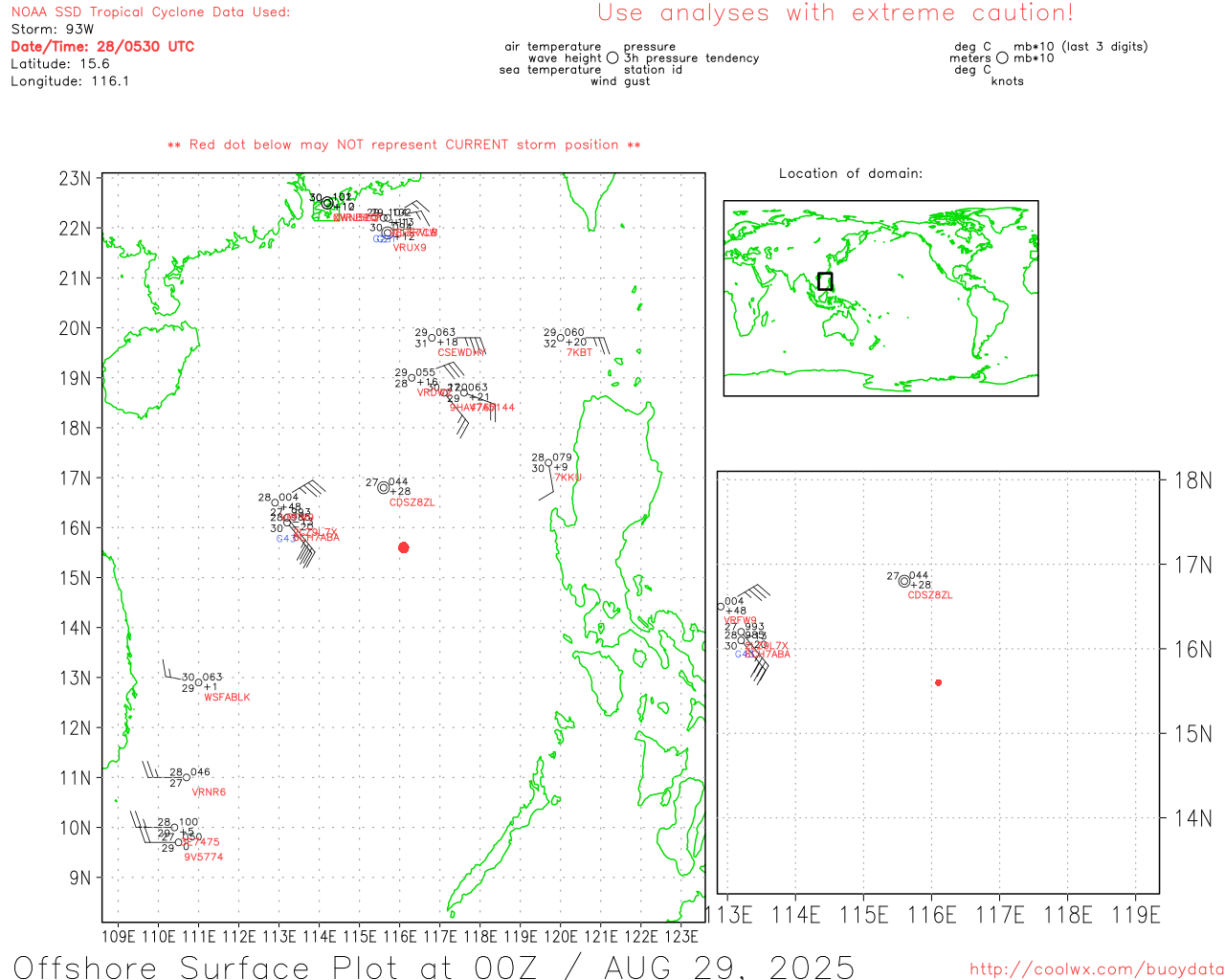
Task: Click the red storm position dot on main map
Action: (x=404, y=547)
